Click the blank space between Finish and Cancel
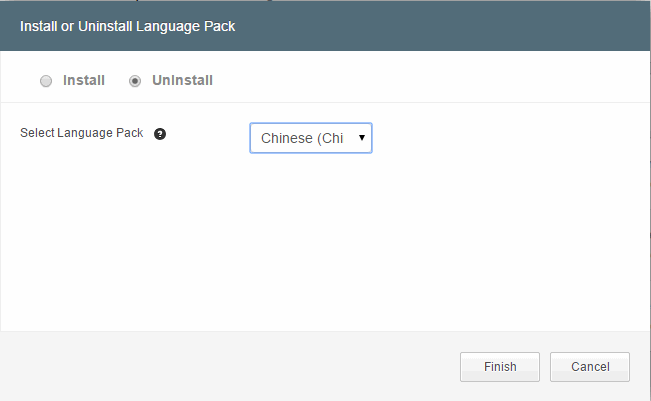 tap(545, 367)
